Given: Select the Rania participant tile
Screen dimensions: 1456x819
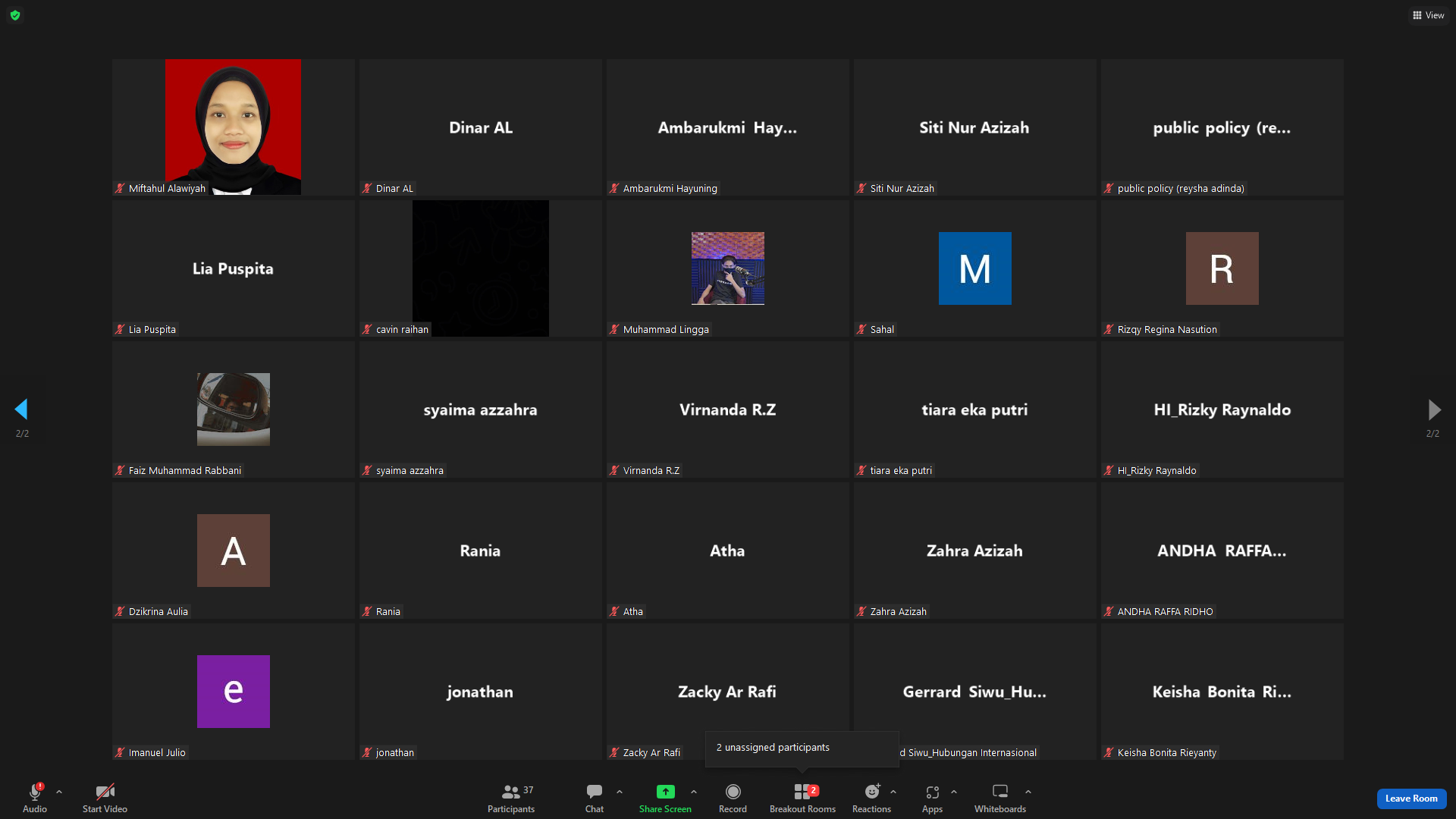Looking at the screenshot, I should (481, 551).
